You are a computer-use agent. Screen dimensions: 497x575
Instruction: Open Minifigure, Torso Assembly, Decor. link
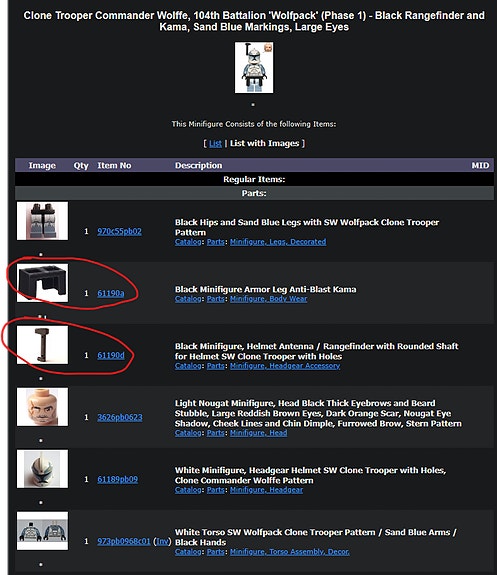click(290, 552)
